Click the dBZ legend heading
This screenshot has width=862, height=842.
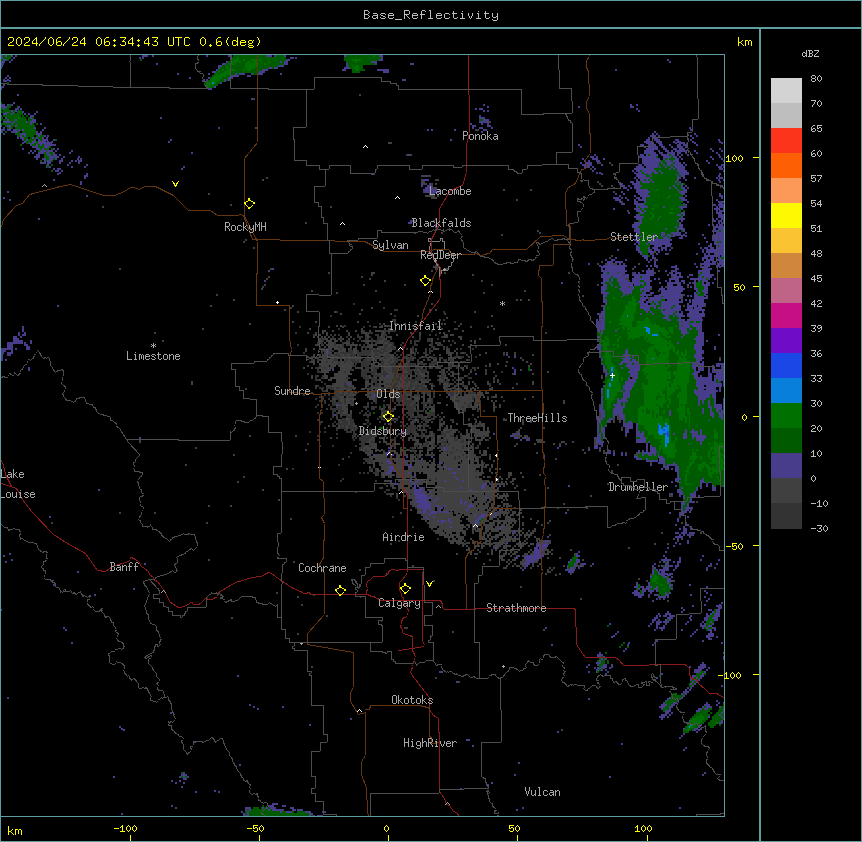(x=810, y=53)
